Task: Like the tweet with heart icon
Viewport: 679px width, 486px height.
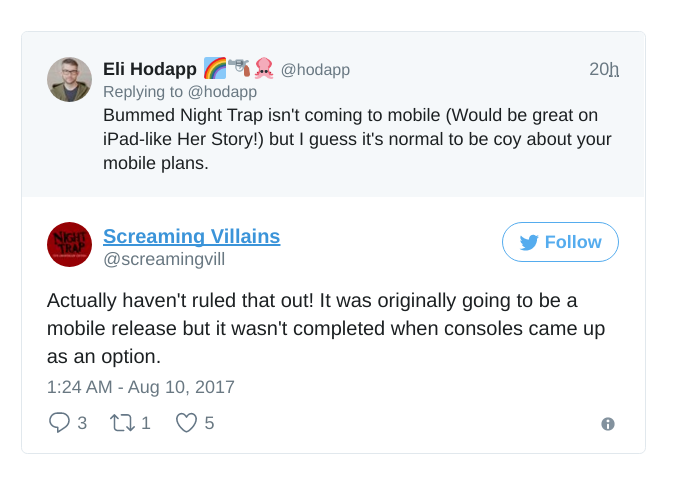Action: tap(186, 423)
